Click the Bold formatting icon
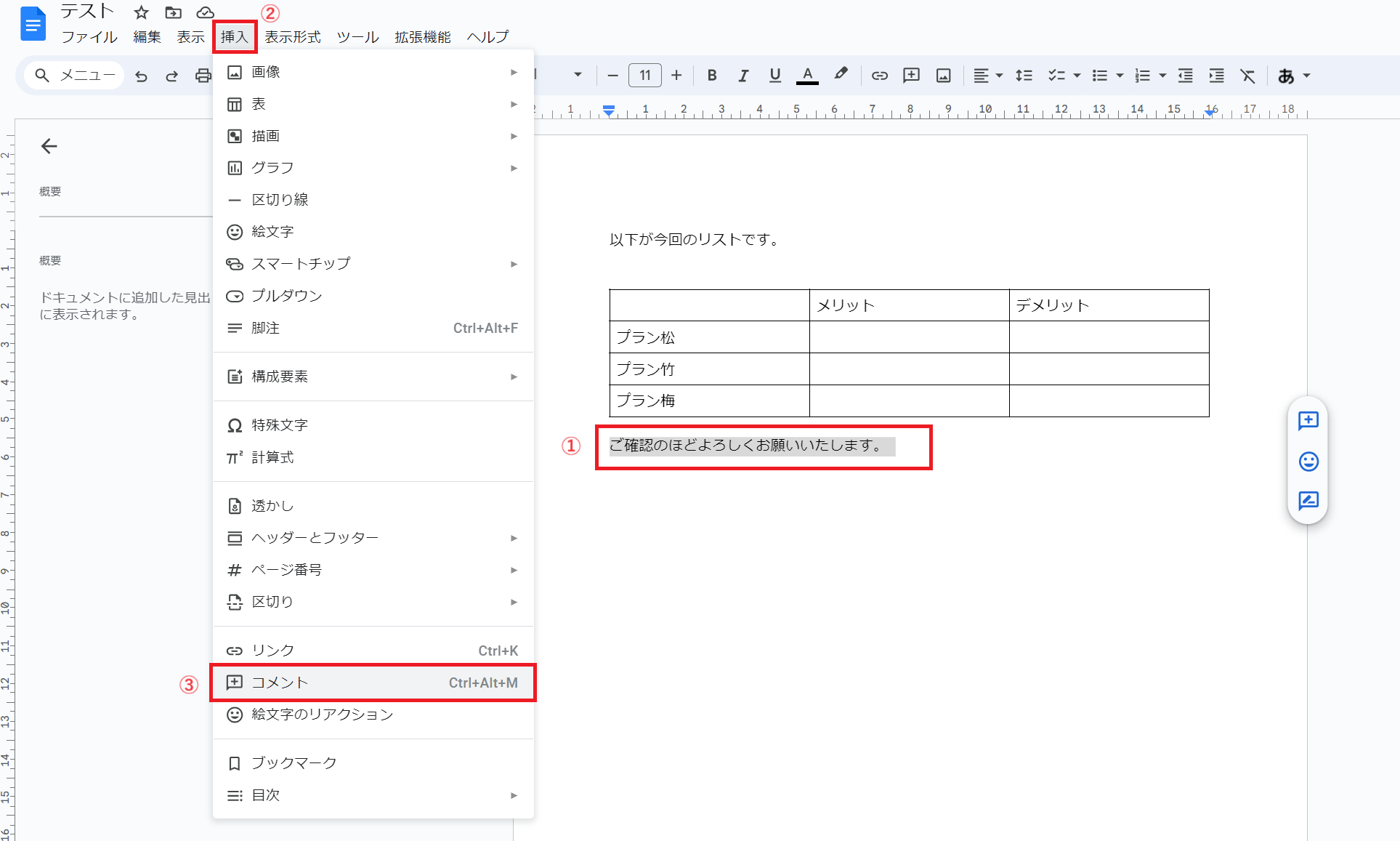Viewport: 1400px width, 841px height. click(x=712, y=76)
